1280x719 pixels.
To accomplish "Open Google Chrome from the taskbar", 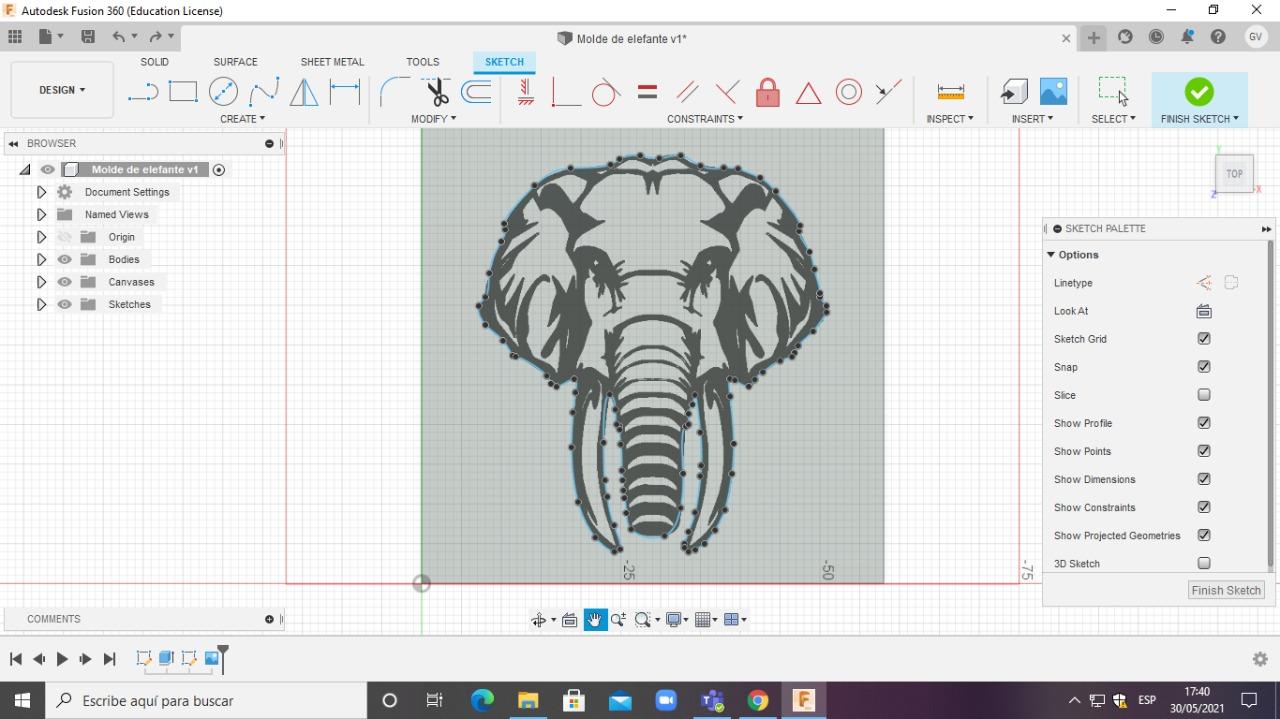I will [x=757, y=700].
